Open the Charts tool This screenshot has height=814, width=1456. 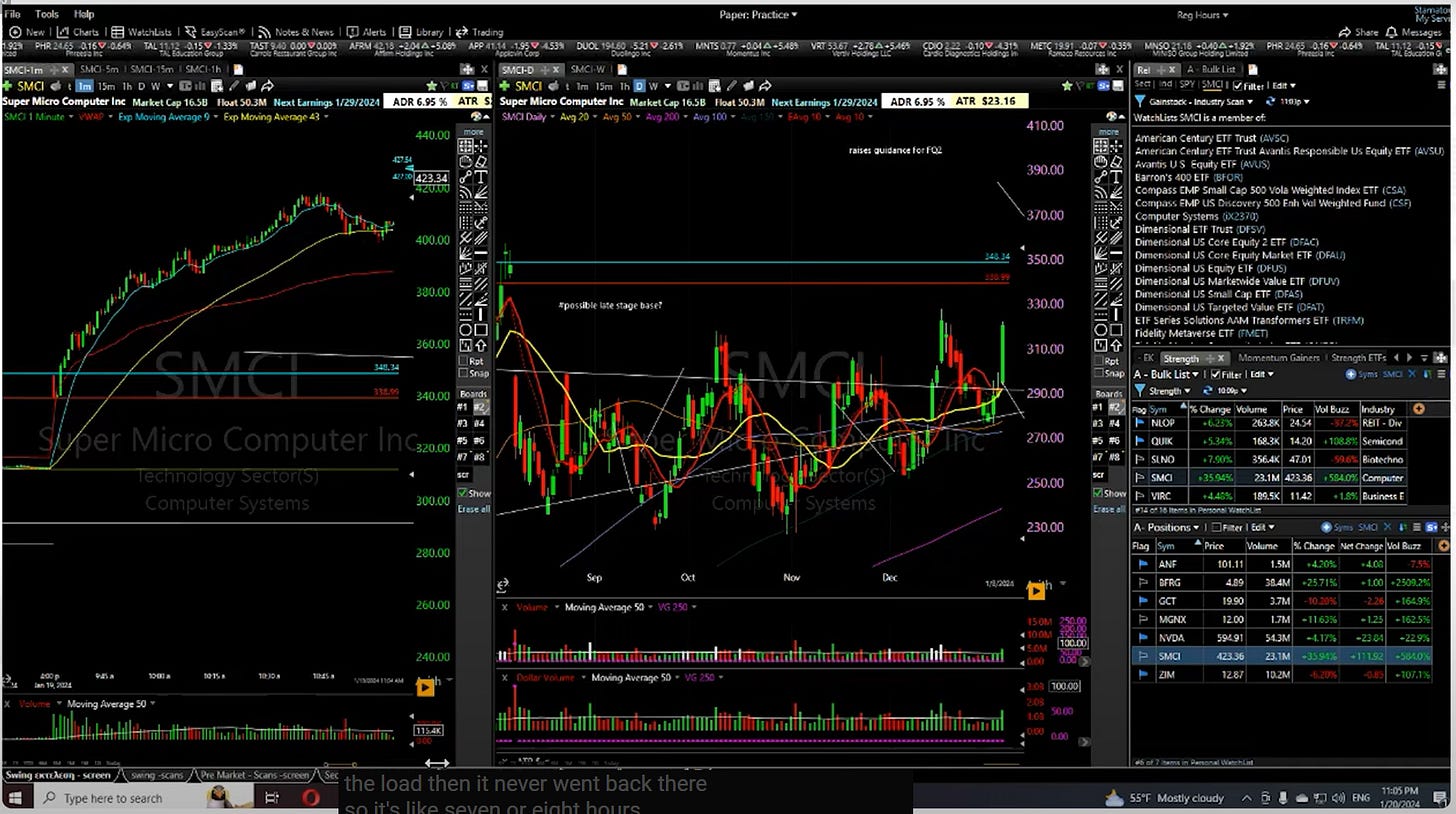click(78, 32)
